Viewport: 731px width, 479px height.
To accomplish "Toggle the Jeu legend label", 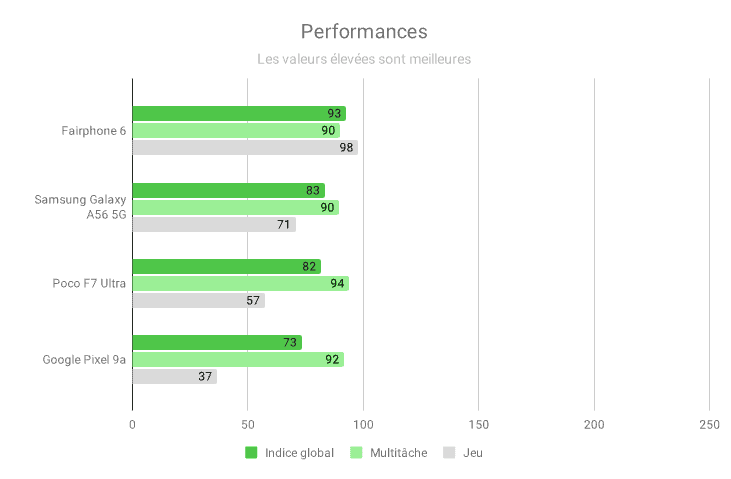I will pos(473,453).
